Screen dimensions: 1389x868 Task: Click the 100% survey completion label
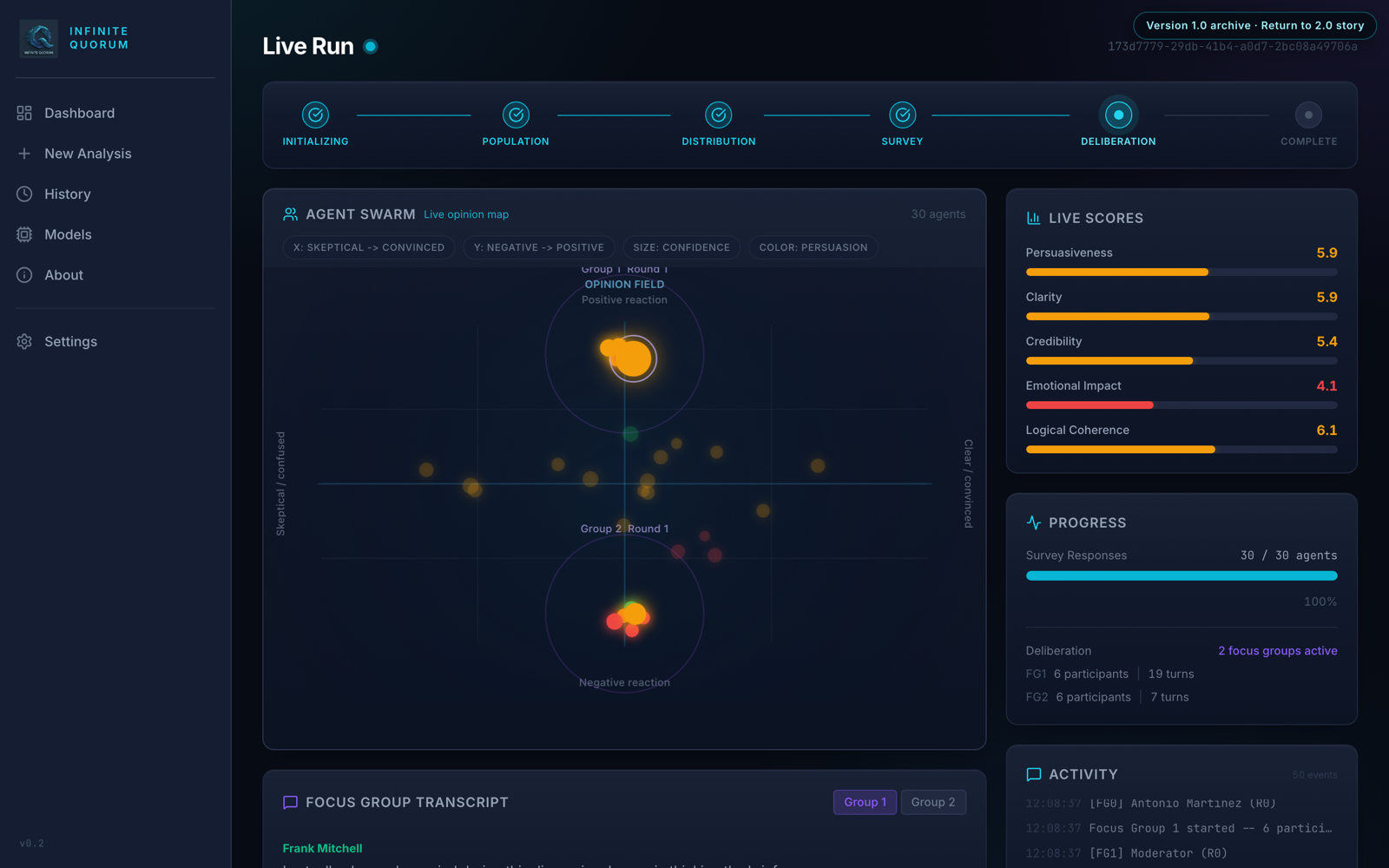1320,602
